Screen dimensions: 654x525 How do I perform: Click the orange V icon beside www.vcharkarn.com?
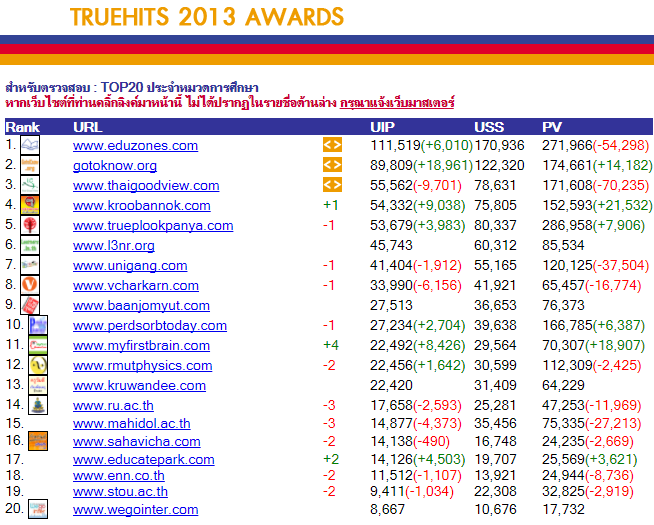30,285
